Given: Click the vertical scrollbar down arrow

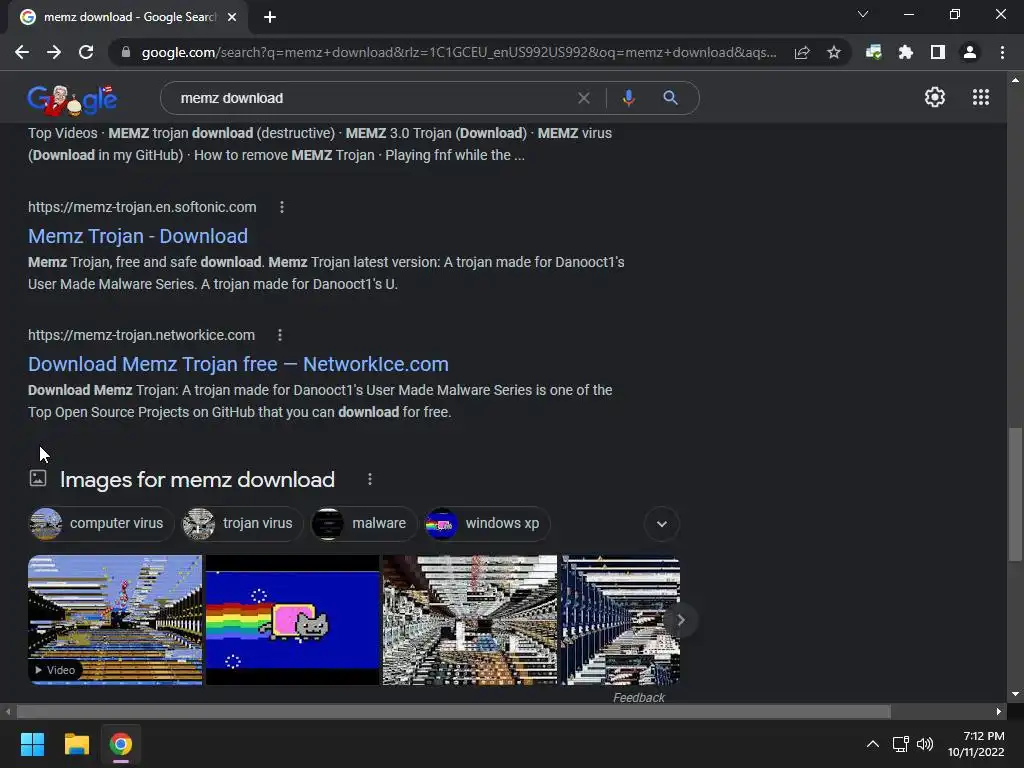Looking at the screenshot, I should click(1015, 694).
